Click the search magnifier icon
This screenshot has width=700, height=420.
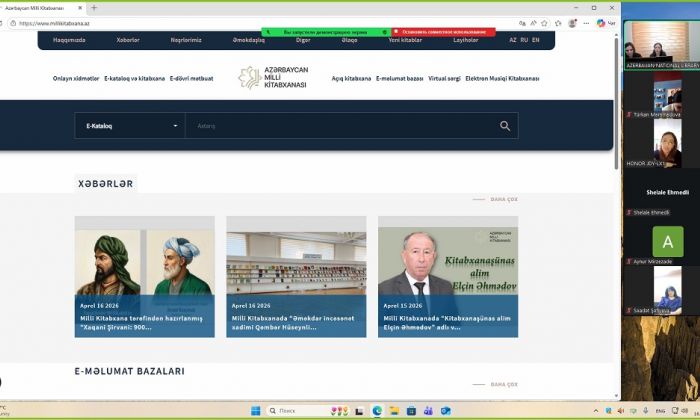pos(505,126)
